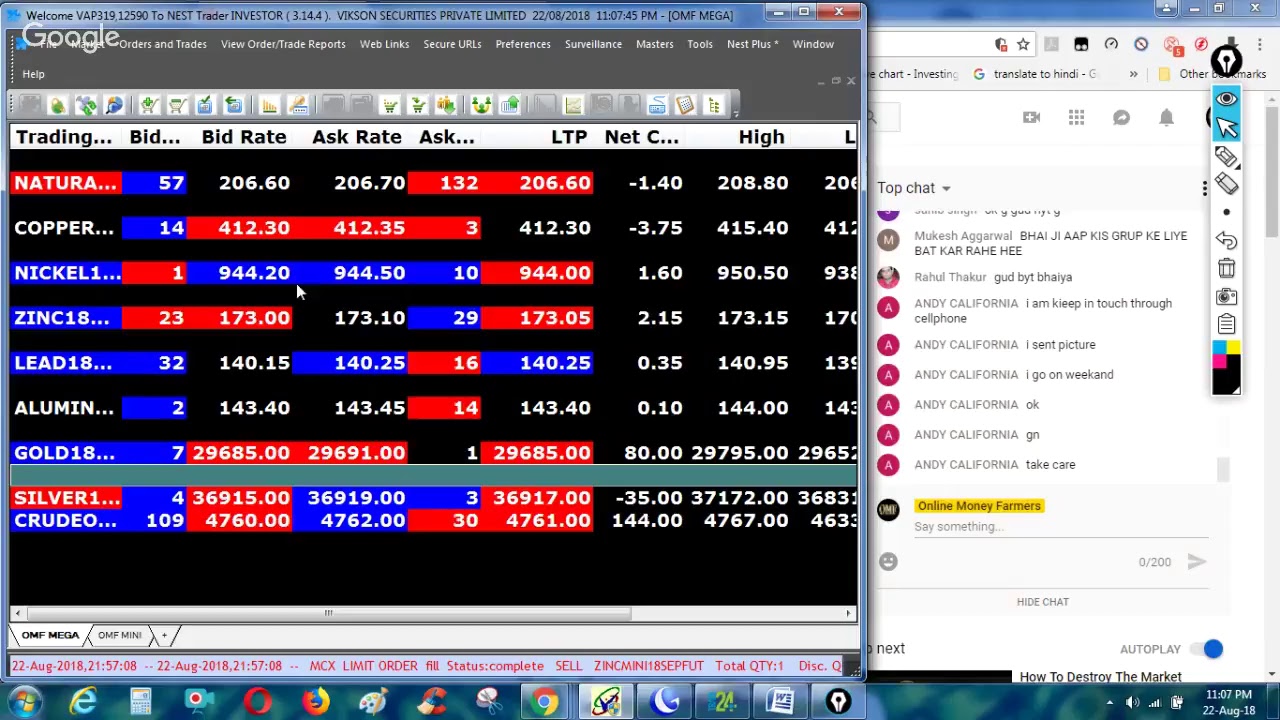The width and height of the screenshot is (1280, 720).
Task: Click the emoji smiley in chat input
Action: tap(888, 562)
